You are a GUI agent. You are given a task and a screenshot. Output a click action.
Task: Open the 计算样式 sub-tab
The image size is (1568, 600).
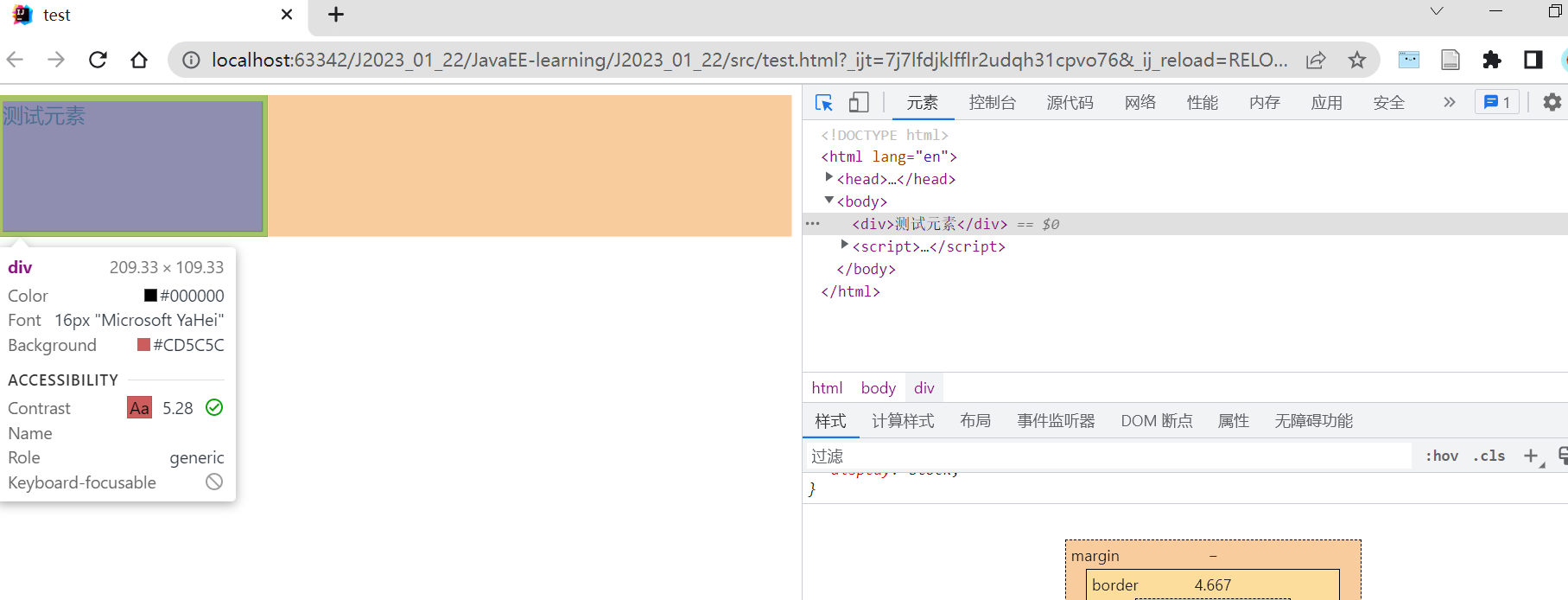coord(903,421)
